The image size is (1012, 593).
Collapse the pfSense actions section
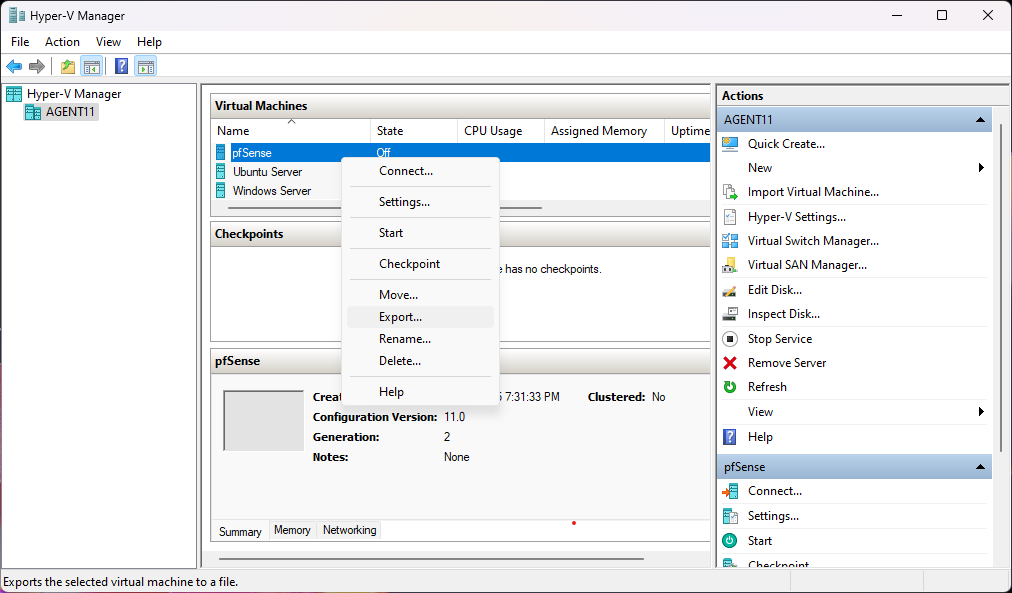[981, 467]
